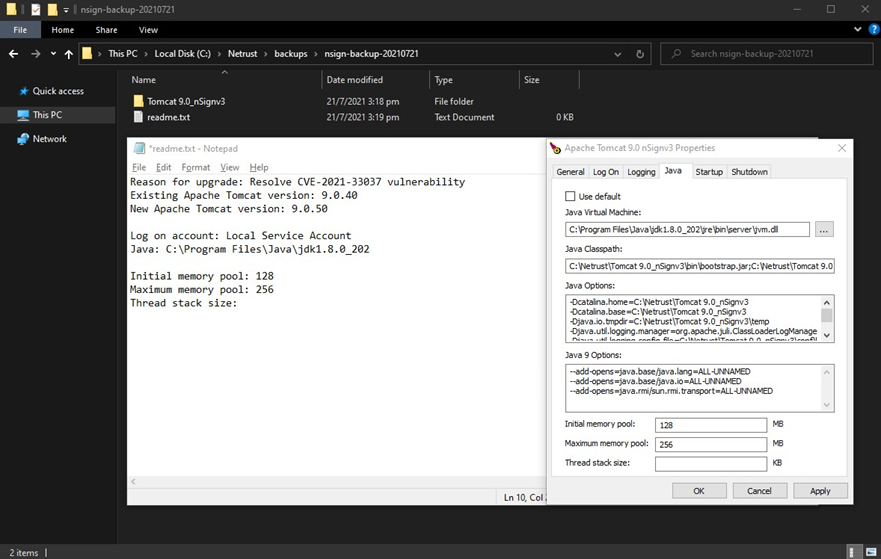Go back in File Explorer
Screen dimensions: 881x559
[x=13, y=54]
